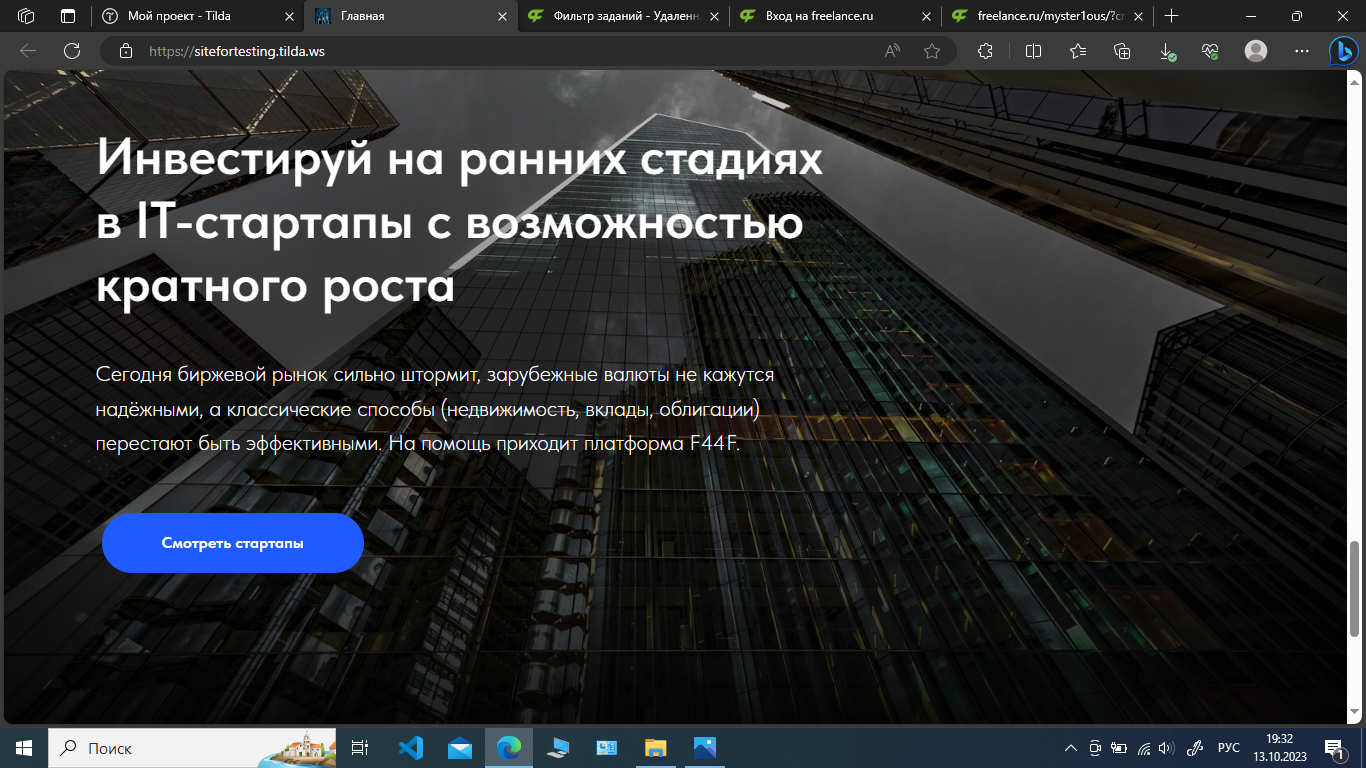Image resolution: width=1366 pixels, height=768 pixels.
Task: Click the Инвестируй на ранних стадиях heading
Action: tap(460, 222)
